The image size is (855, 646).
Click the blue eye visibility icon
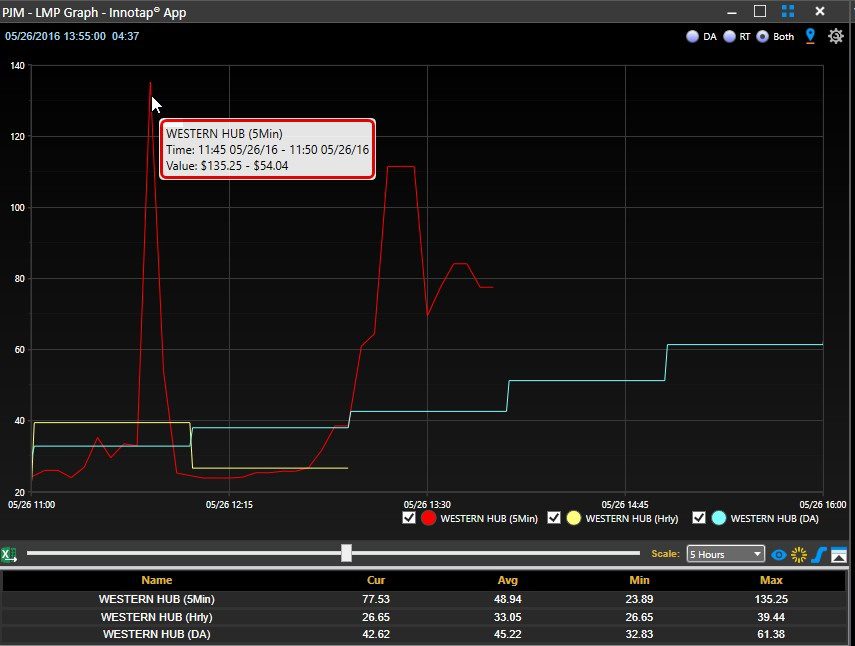(779, 555)
